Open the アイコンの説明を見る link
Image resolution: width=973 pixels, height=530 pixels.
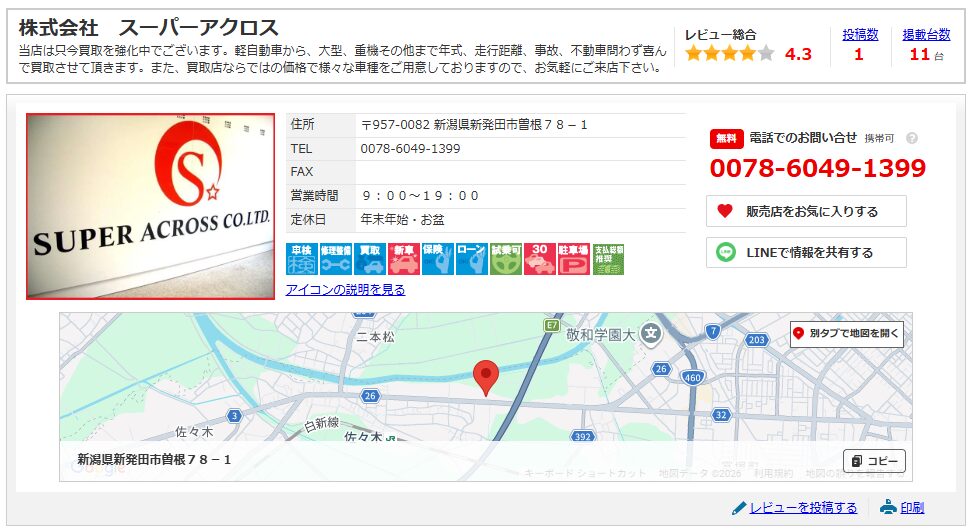tap(345, 290)
